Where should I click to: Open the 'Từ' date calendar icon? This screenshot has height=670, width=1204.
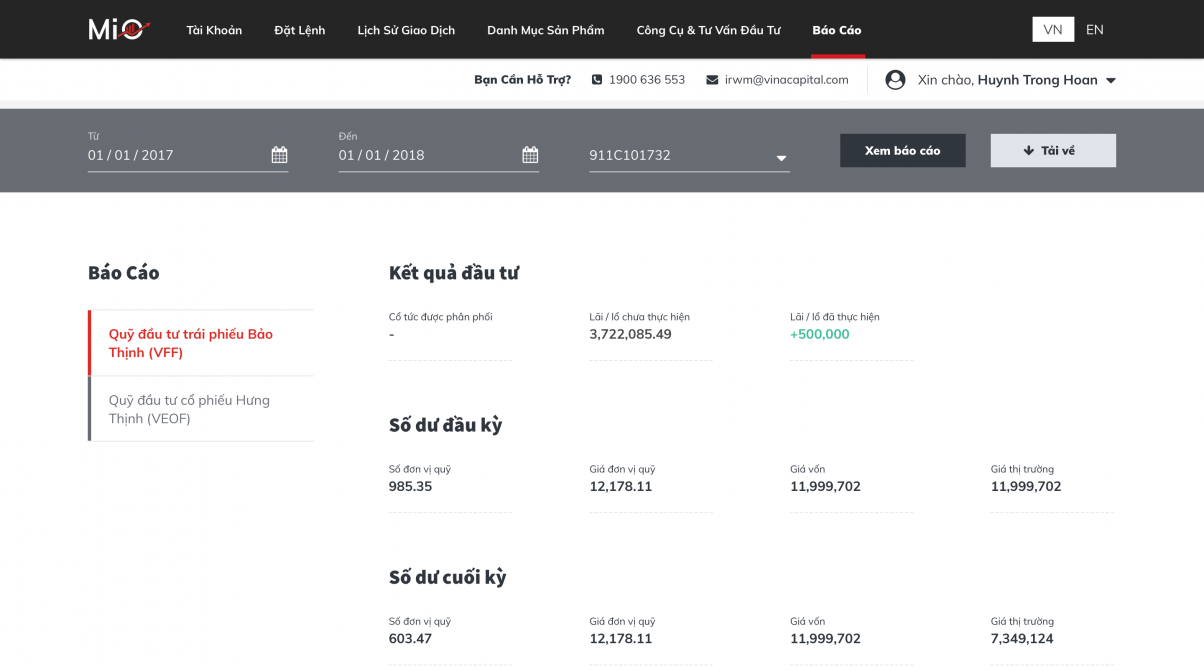tap(279, 155)
